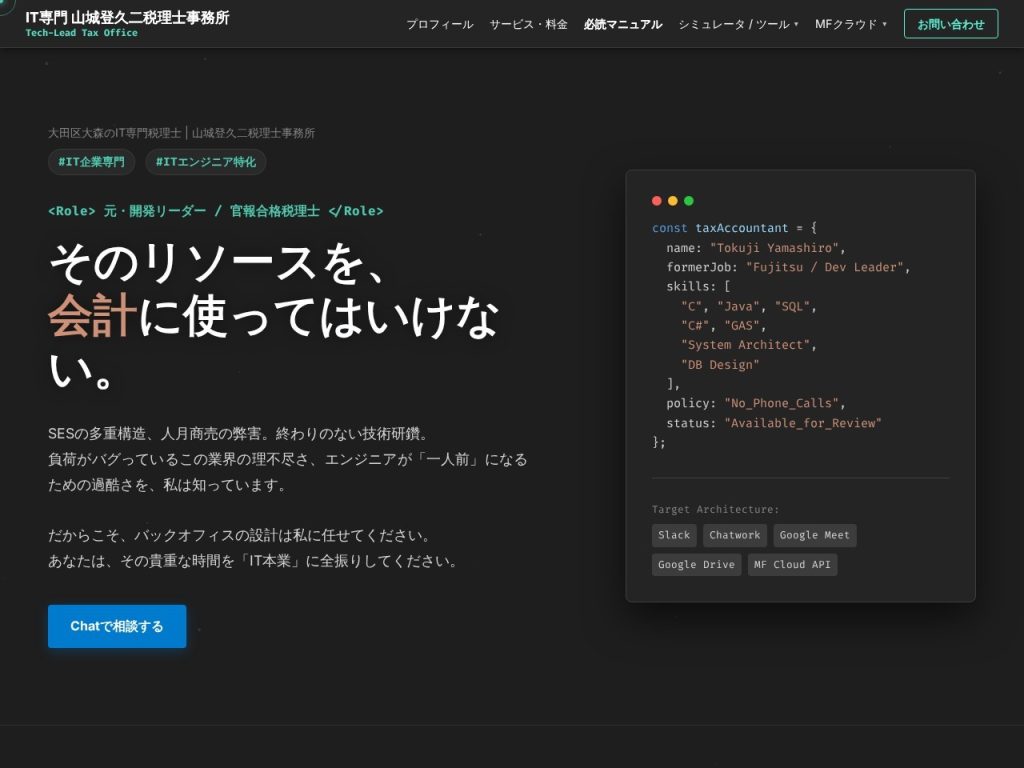Image resolution: width=1024 pixels, height=768 pixels.
Task: Click the Slack chip
Action: tap(674, 536)
